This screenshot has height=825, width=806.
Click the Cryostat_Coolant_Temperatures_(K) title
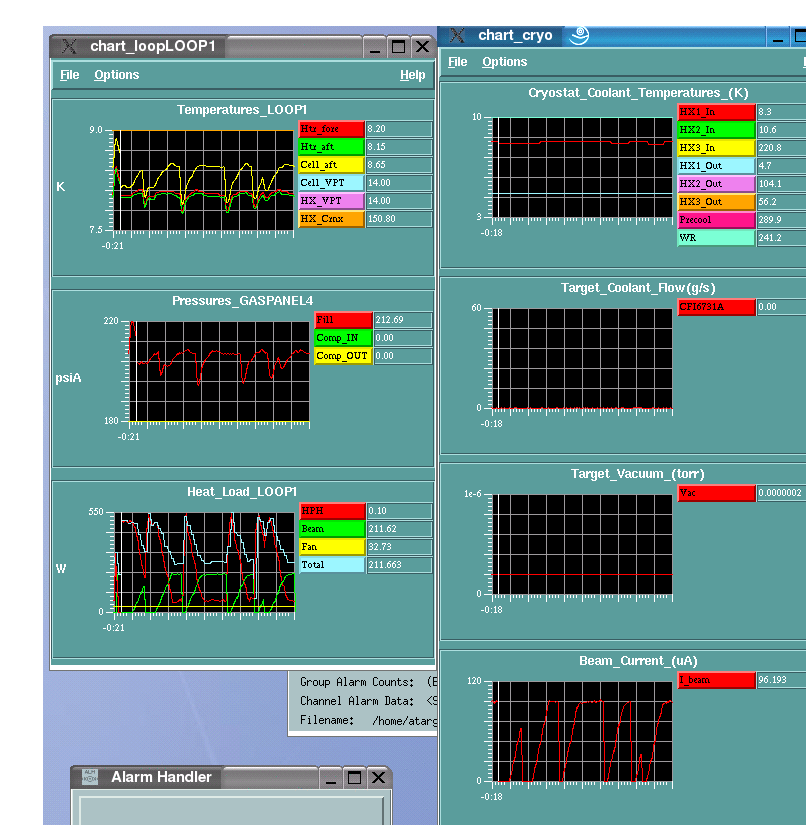638,93
